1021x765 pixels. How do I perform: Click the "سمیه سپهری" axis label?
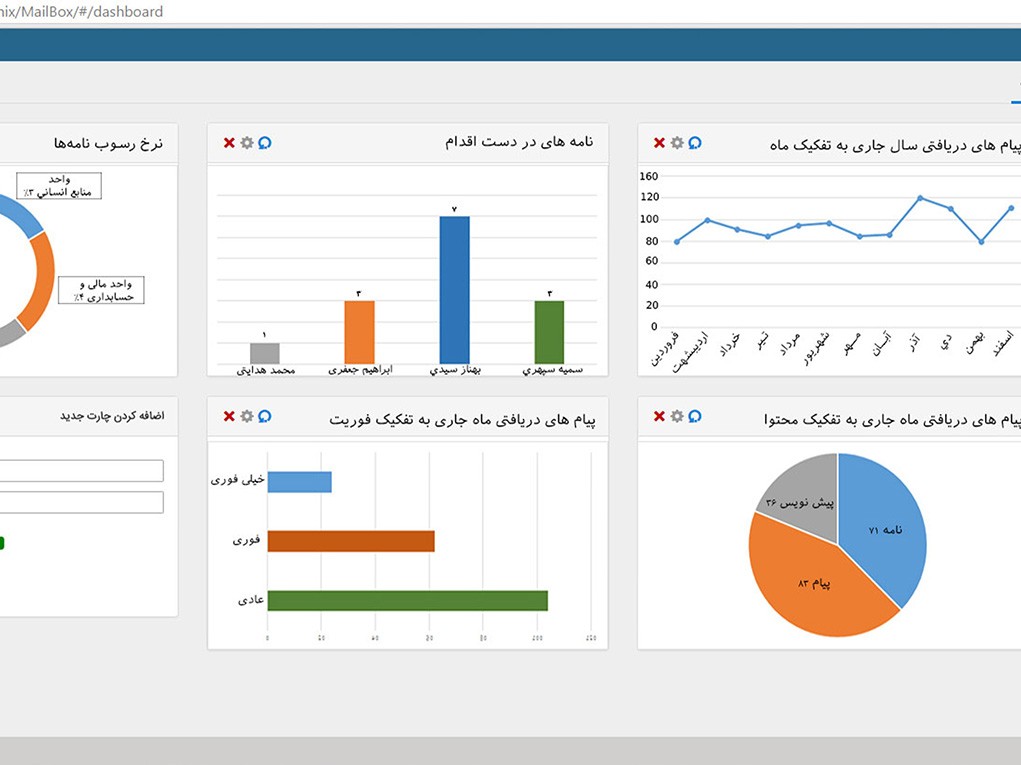[x=552, y=370]
